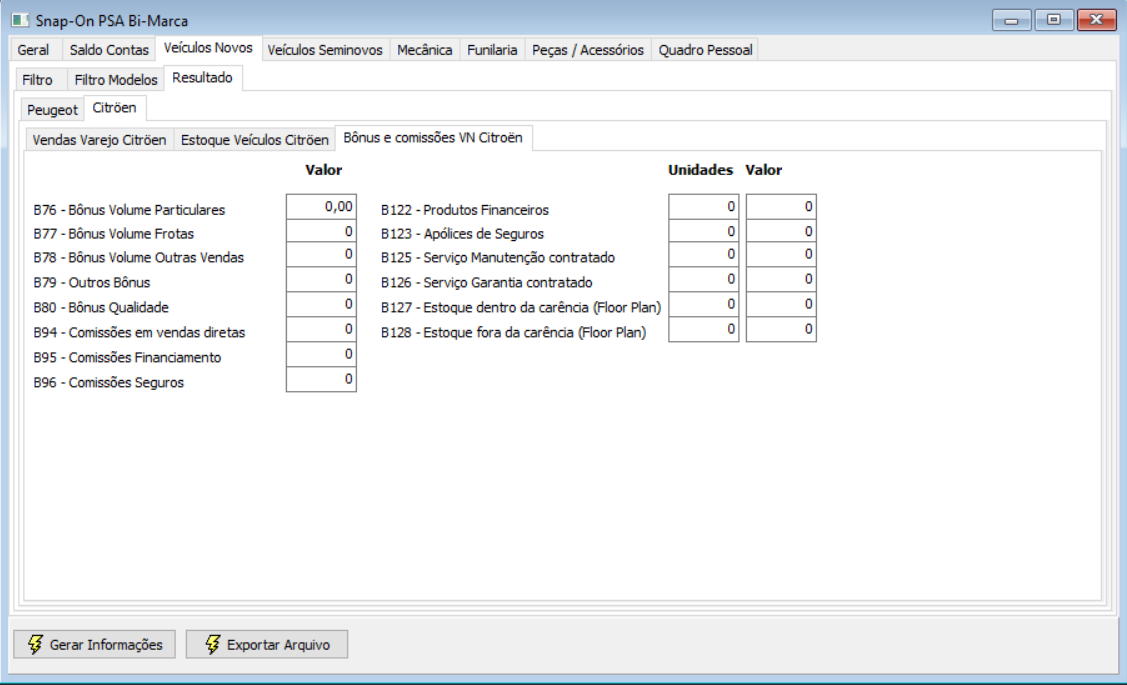Click B127 Estoque dentro da carência Valor field

(x=781, y=305)
